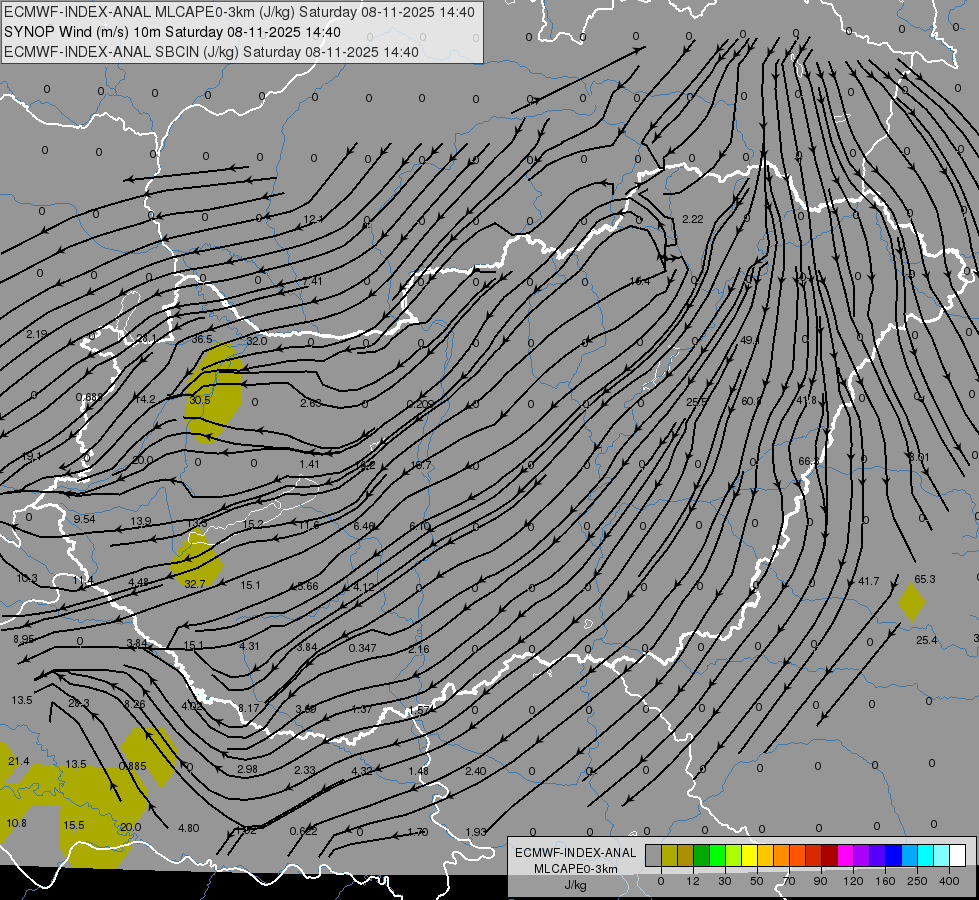Click the yellow shaded polygon around 32.7

[x=197, y=558]
